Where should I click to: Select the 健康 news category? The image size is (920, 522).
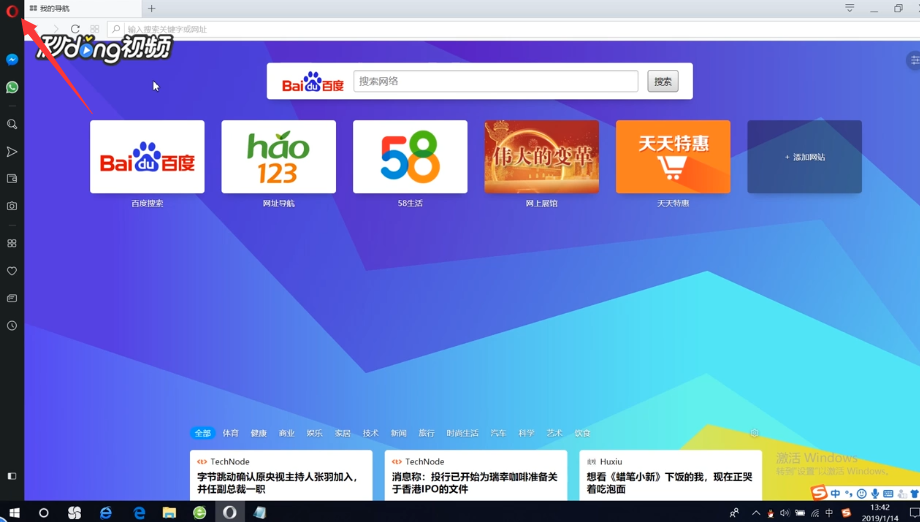[259, 433]
